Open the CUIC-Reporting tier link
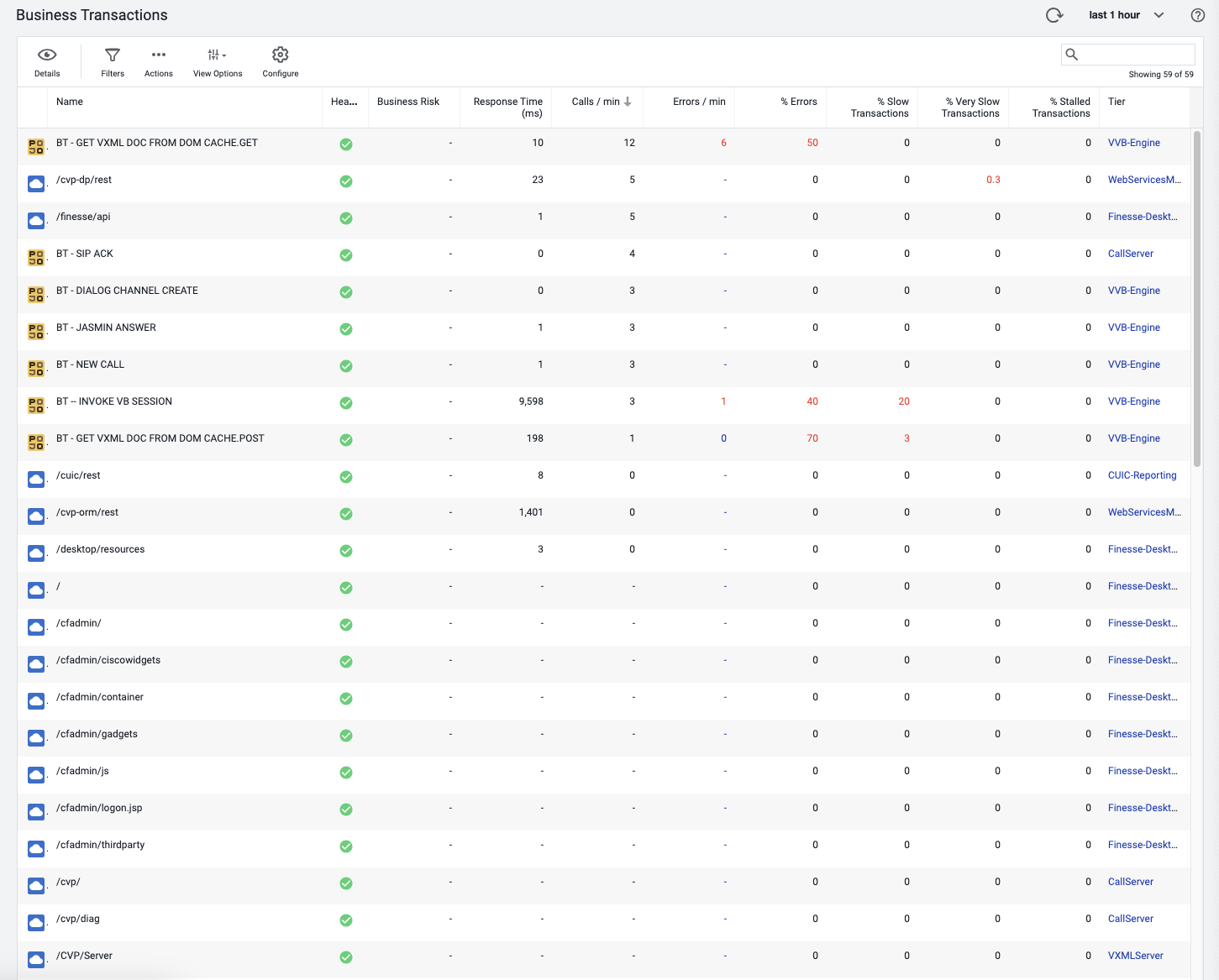Image resolution: width=1219 pixels, height=980 pixels. (x=1142, y=475)
